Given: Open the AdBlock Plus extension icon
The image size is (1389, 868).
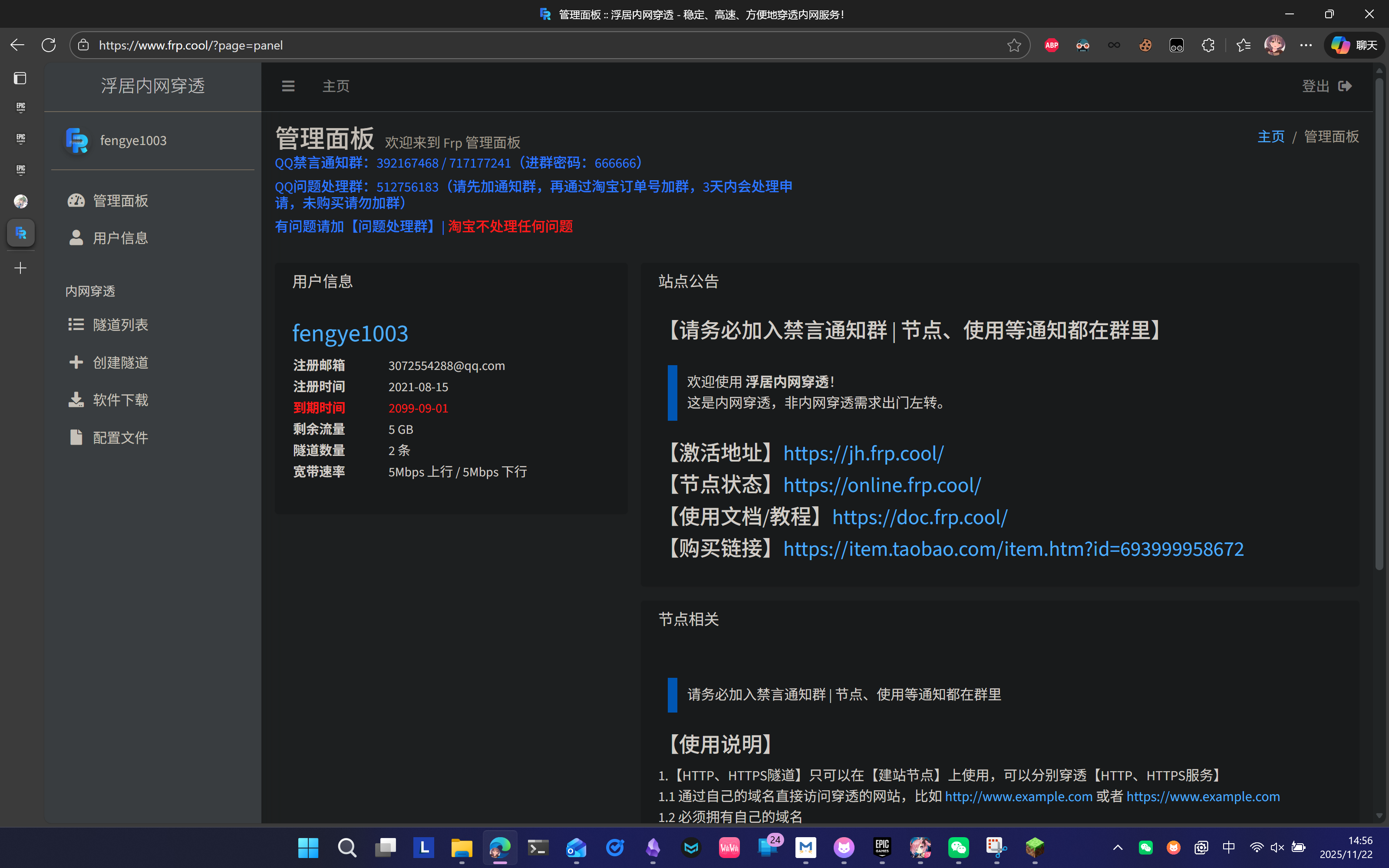Looking at the screenshot, I should point(1052,45).
